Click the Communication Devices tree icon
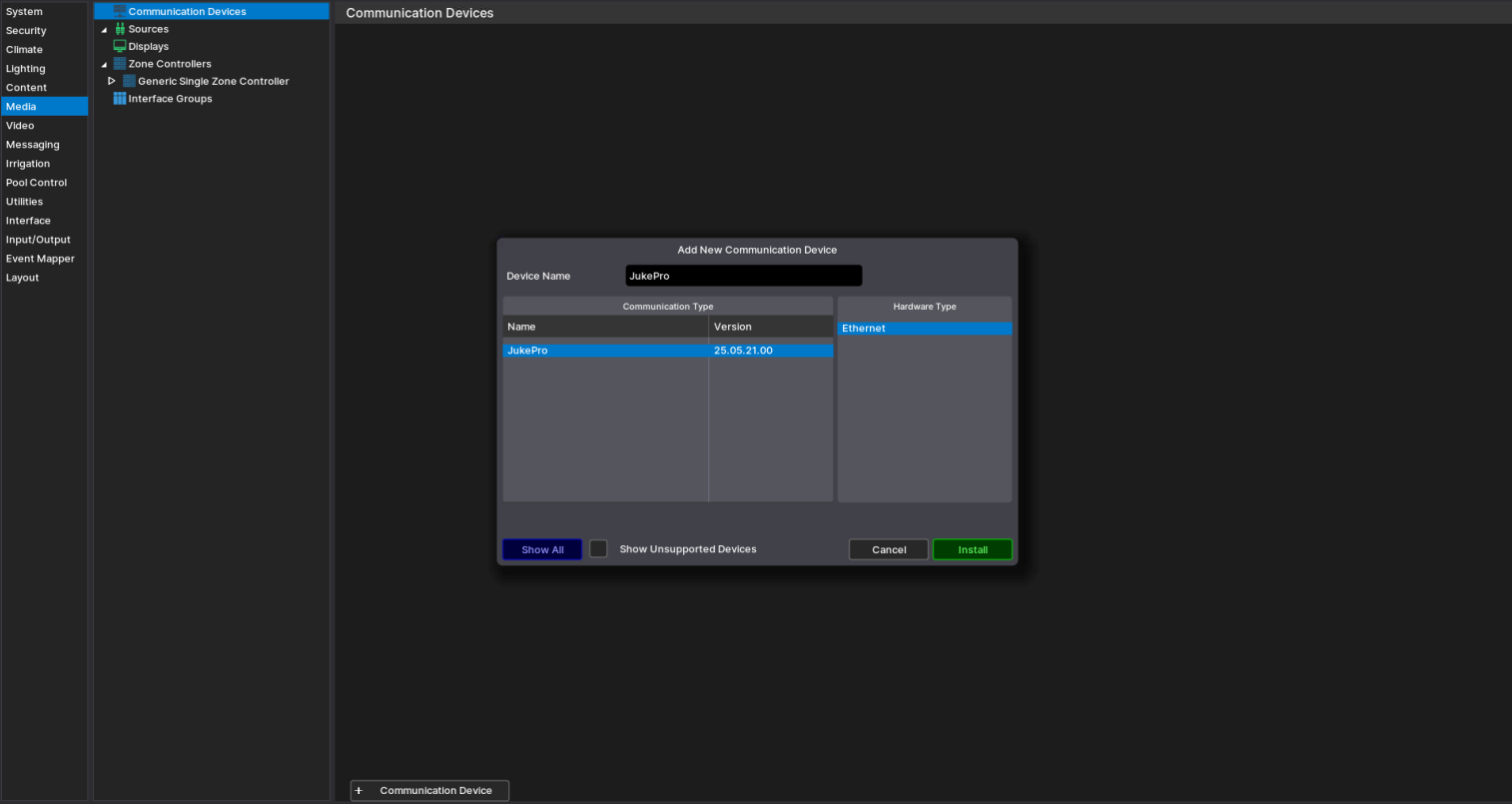 (x=120, y=11)
